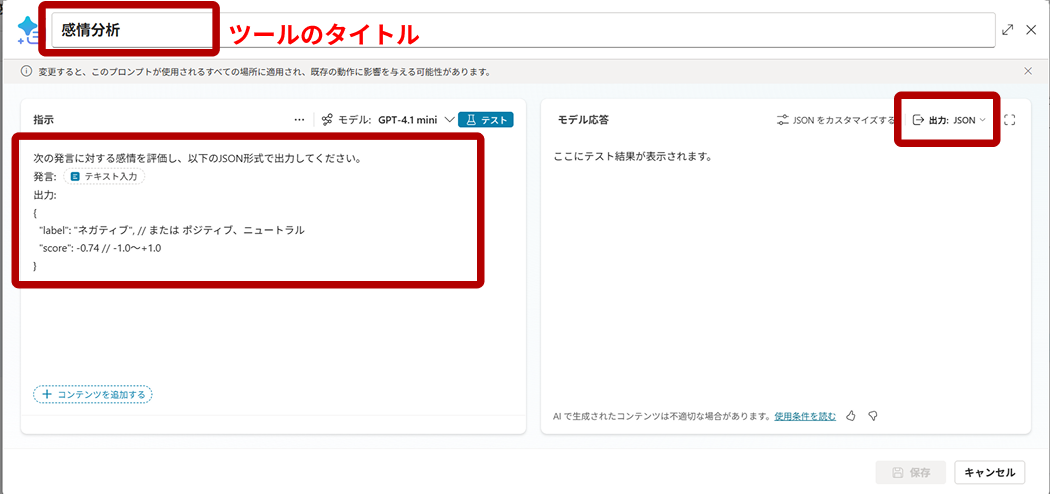The image size is (1050, 494).
Task: Click the model icon next to モデル
Action: 327,120
